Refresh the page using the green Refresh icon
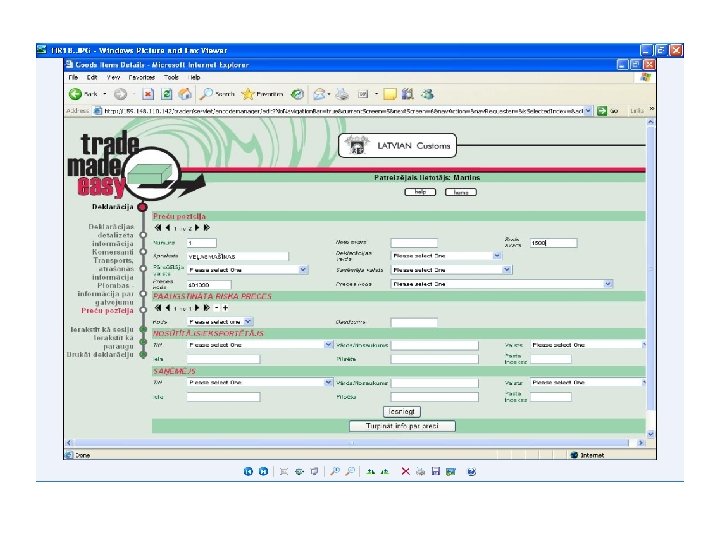The width and height of the screenshot is (720, 540). pyautogui.click(x=166, y=94)
